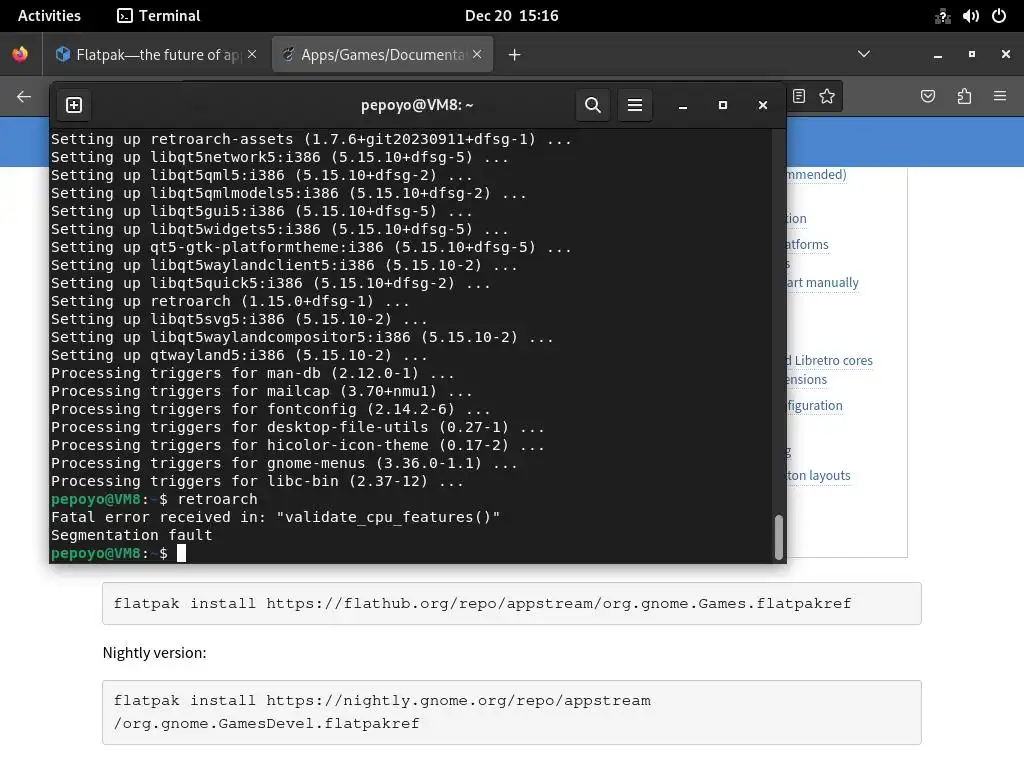This screenshot has height=768, width=1024.
Task: Maximize the terminal window
Action: coord(722,105)
